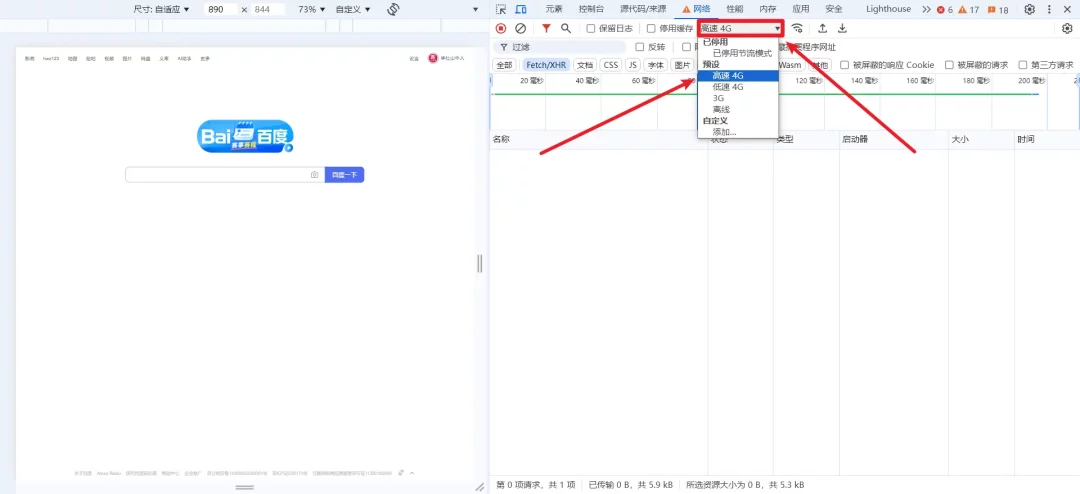Click the Baidu logo image
Screen dimensions: 1080x494
pos(245,136)
